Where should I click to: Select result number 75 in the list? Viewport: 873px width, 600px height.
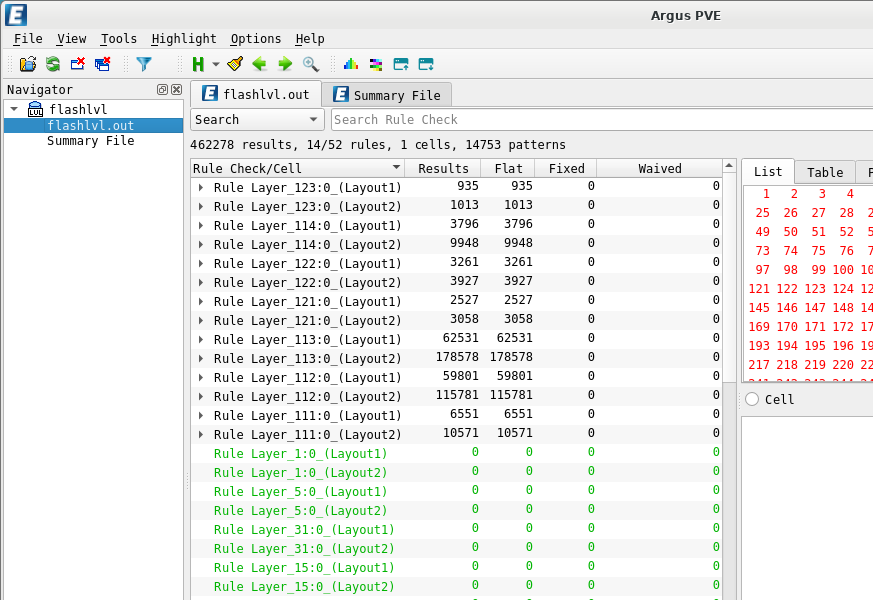click(x=818, y=251)
